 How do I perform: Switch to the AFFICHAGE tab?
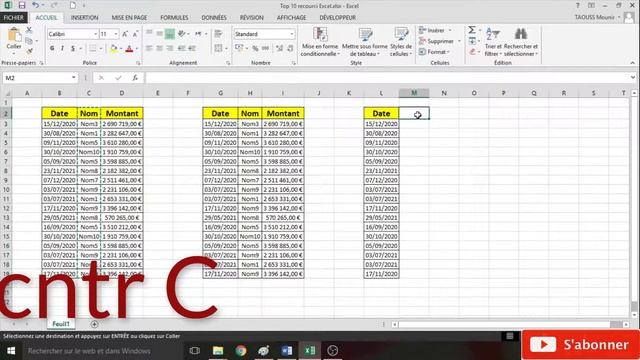click(x=291, y=18)
